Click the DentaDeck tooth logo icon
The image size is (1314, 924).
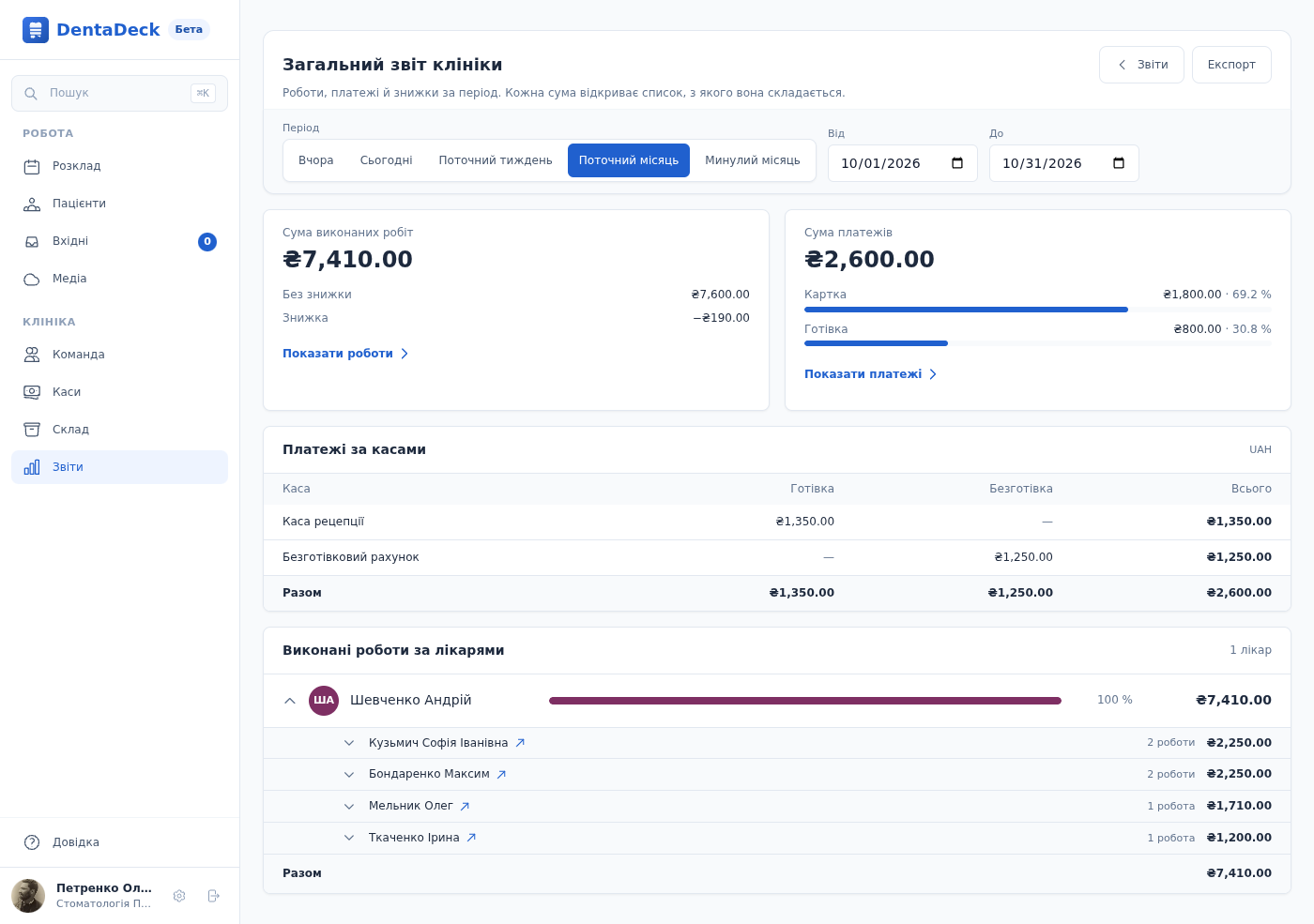(36, 30)
